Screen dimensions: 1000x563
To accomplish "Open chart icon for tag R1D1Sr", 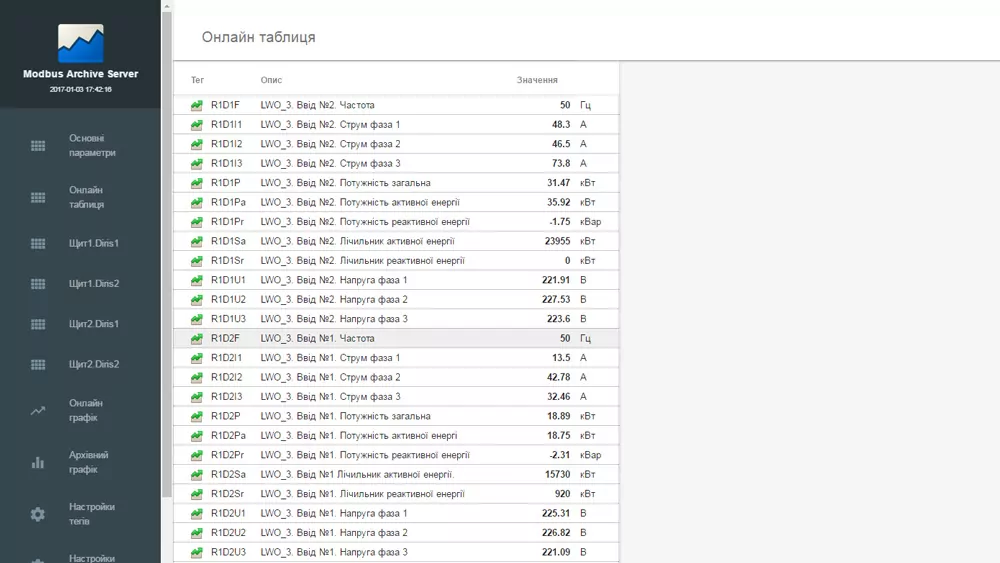I will point(196,261).
